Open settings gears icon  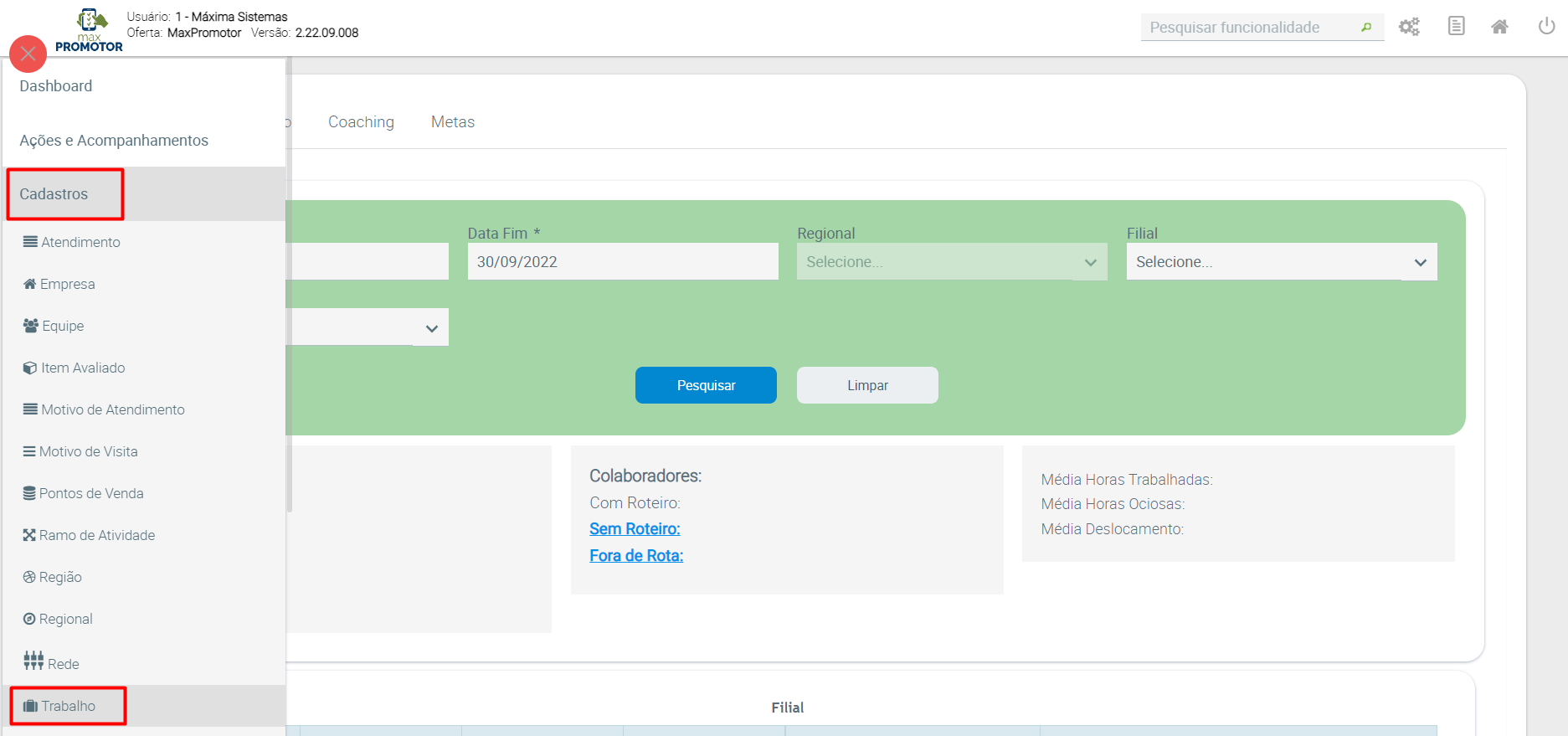coord(1410,27)
